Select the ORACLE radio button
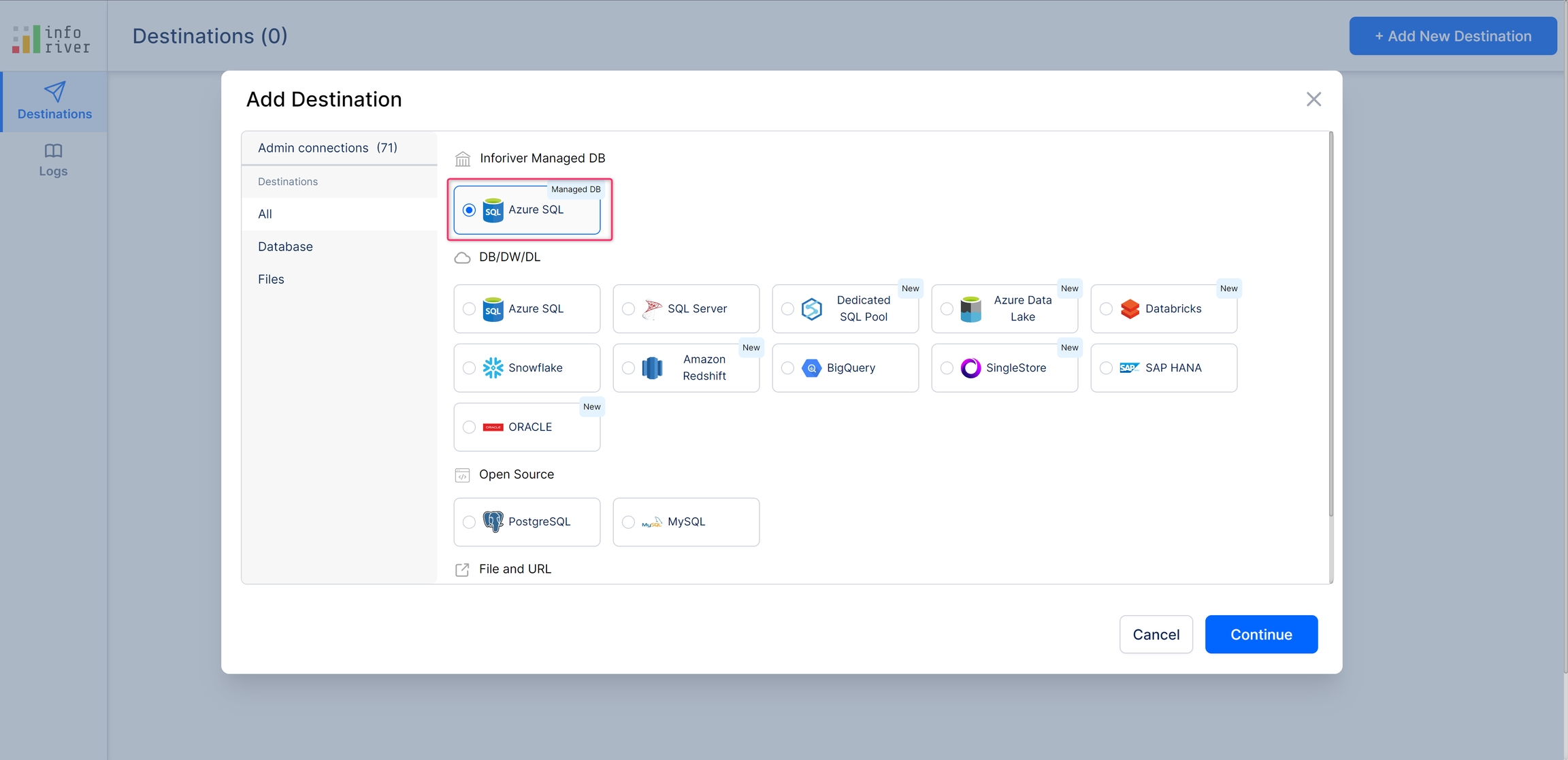Viewport: 1568px width, 760px height. click(x=469, y=427)
